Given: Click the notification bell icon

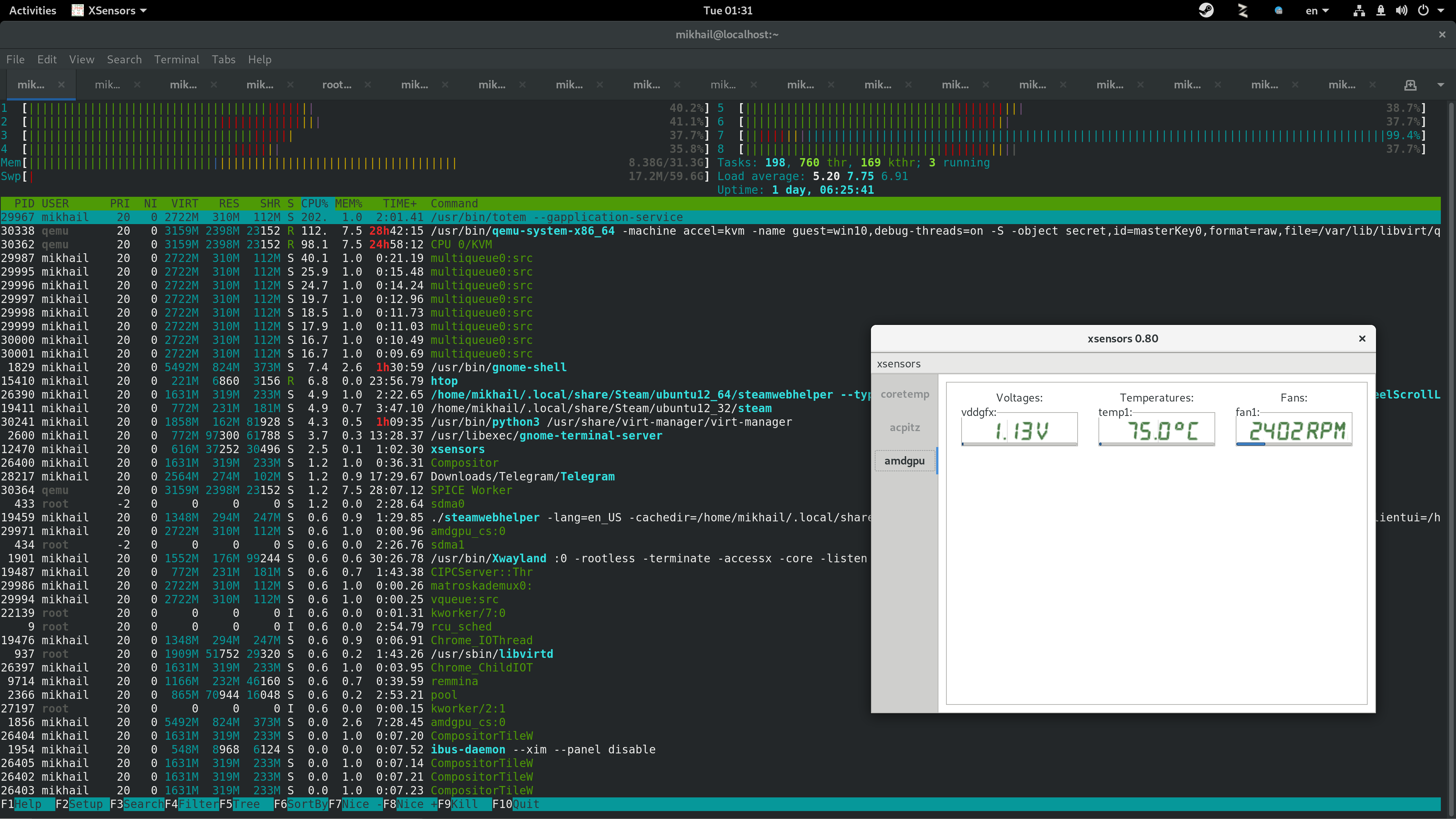Looking at the screenshot, I should click(1380, 10).
